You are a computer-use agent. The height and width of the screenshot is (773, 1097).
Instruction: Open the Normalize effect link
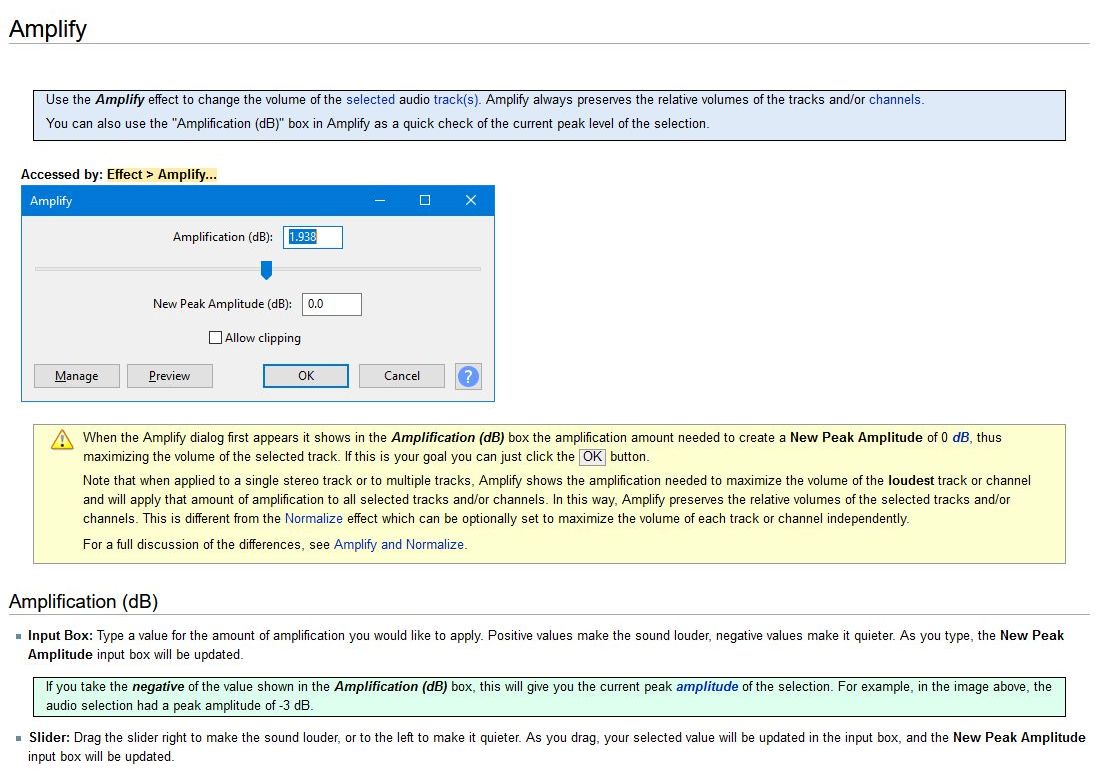point(313,519)
